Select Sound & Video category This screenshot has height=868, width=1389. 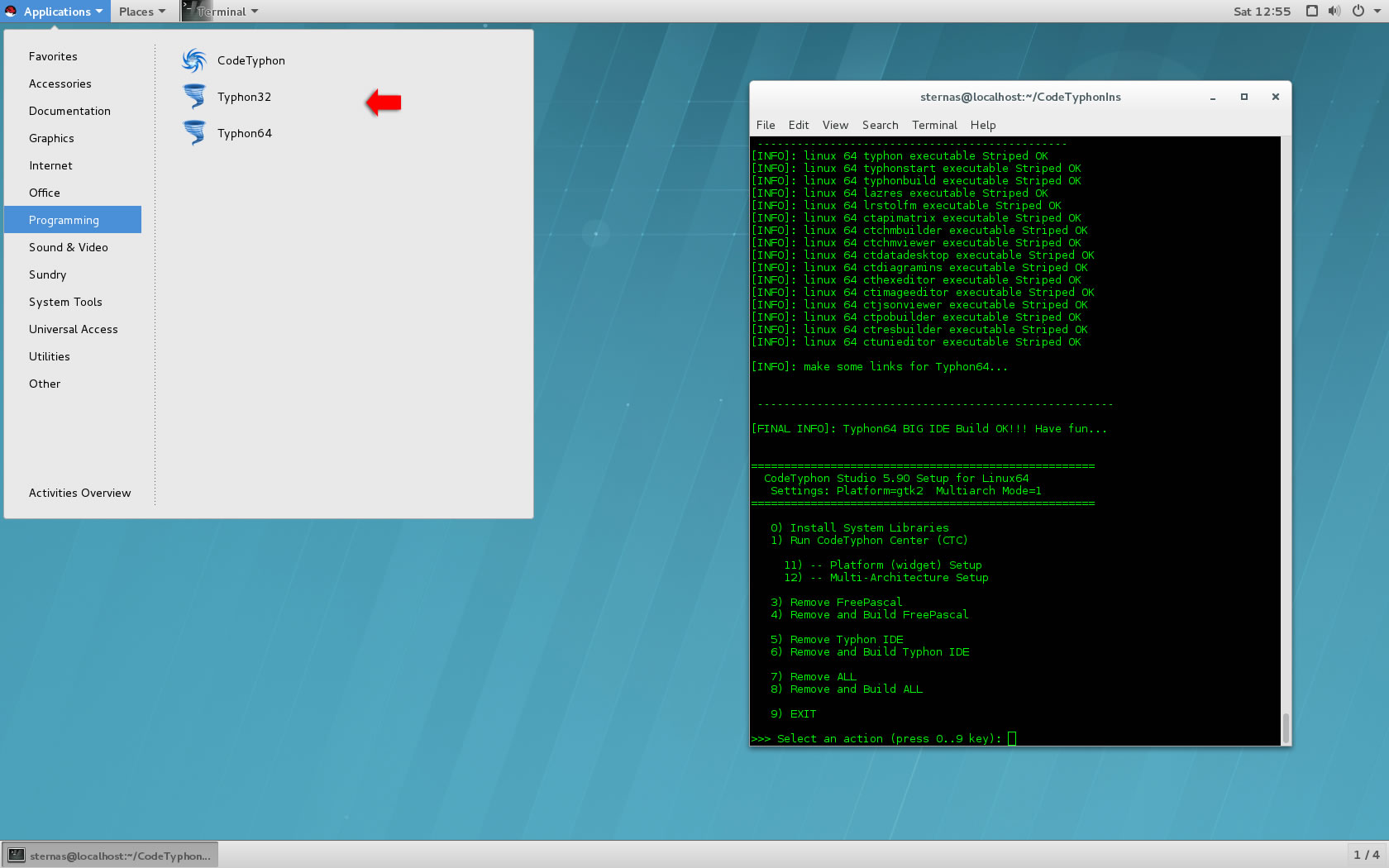(x=73, y=247)
